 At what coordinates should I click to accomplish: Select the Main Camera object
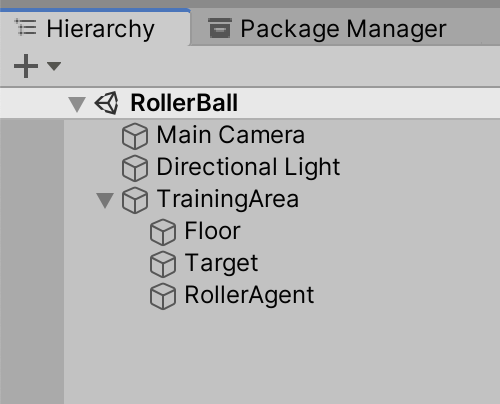coord(231,135)
